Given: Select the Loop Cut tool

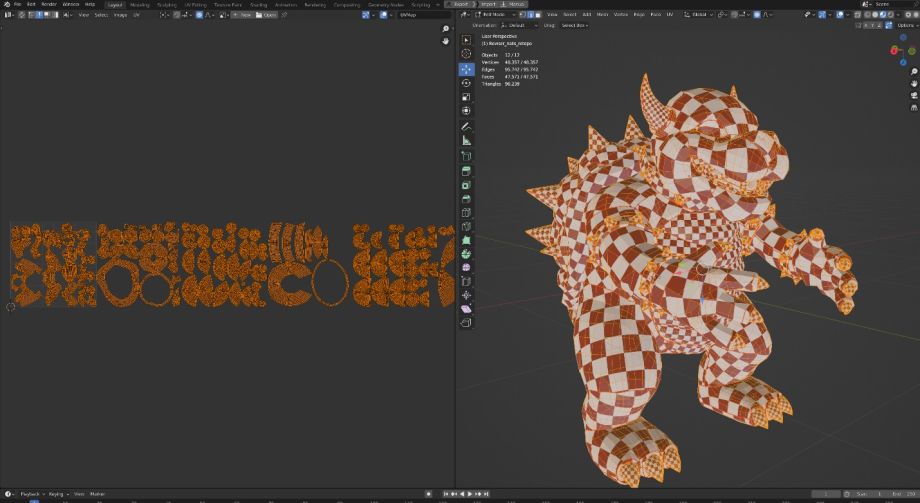Looking at the screenshot, I should click(466, 212).
